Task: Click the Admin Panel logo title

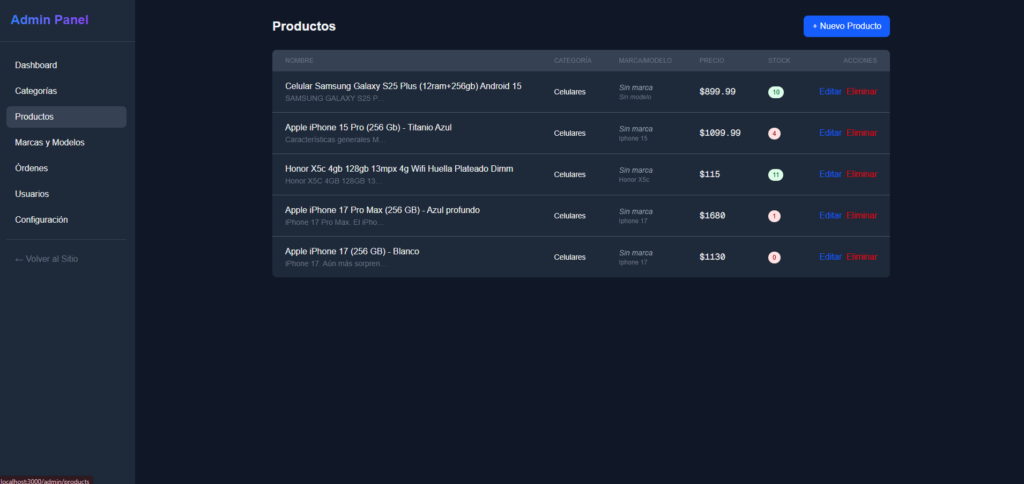Action: [x=49, y=20]
